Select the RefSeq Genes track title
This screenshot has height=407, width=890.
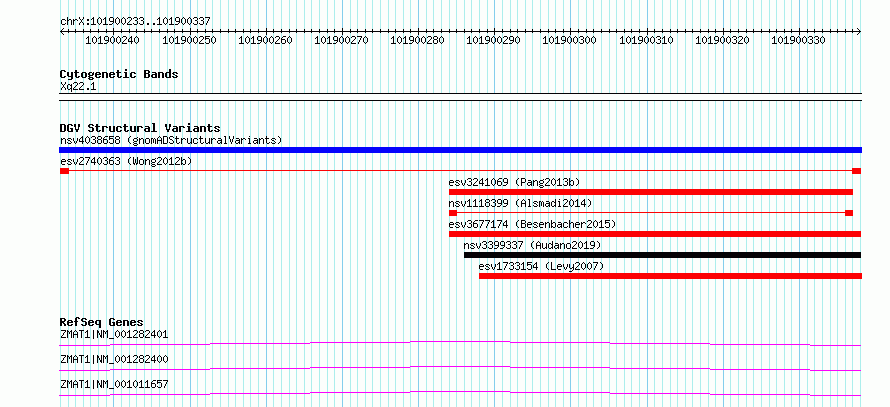(x=102, y=322)
